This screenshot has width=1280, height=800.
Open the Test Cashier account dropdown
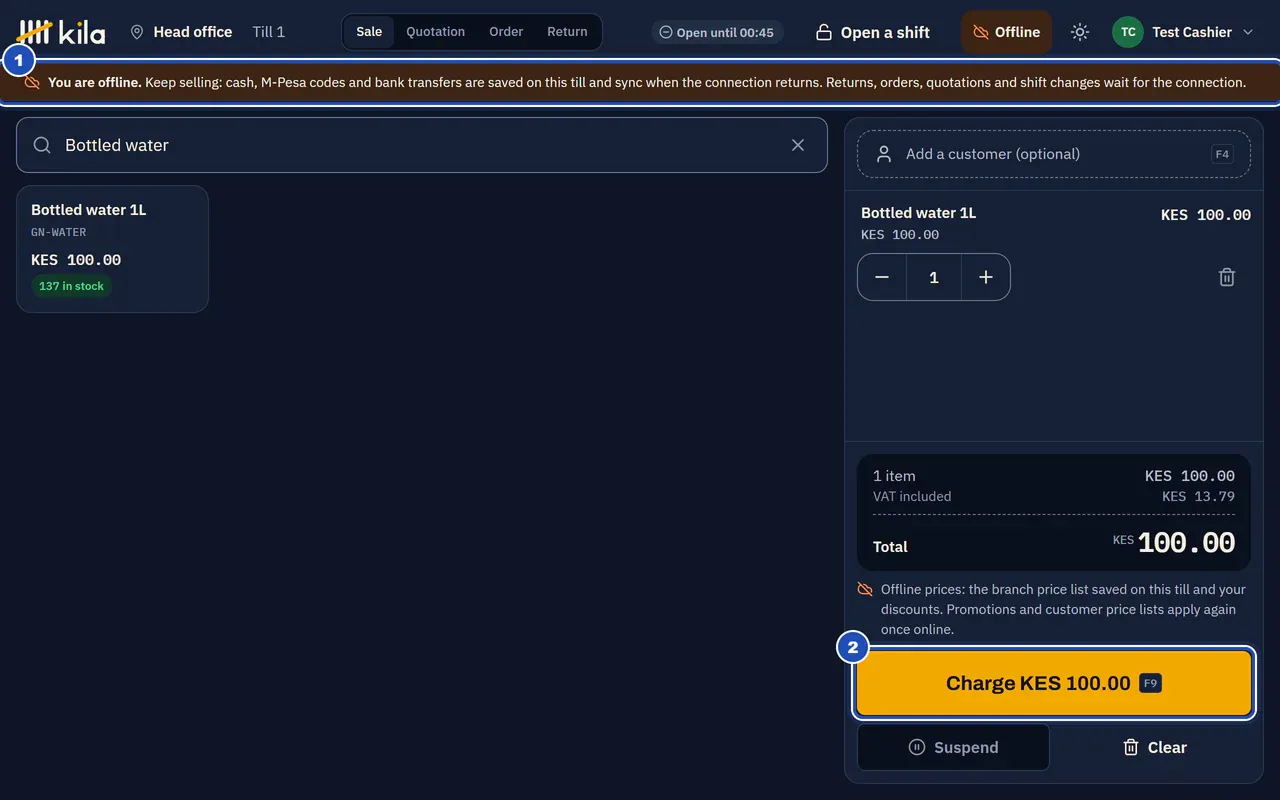coord(1184,32)
